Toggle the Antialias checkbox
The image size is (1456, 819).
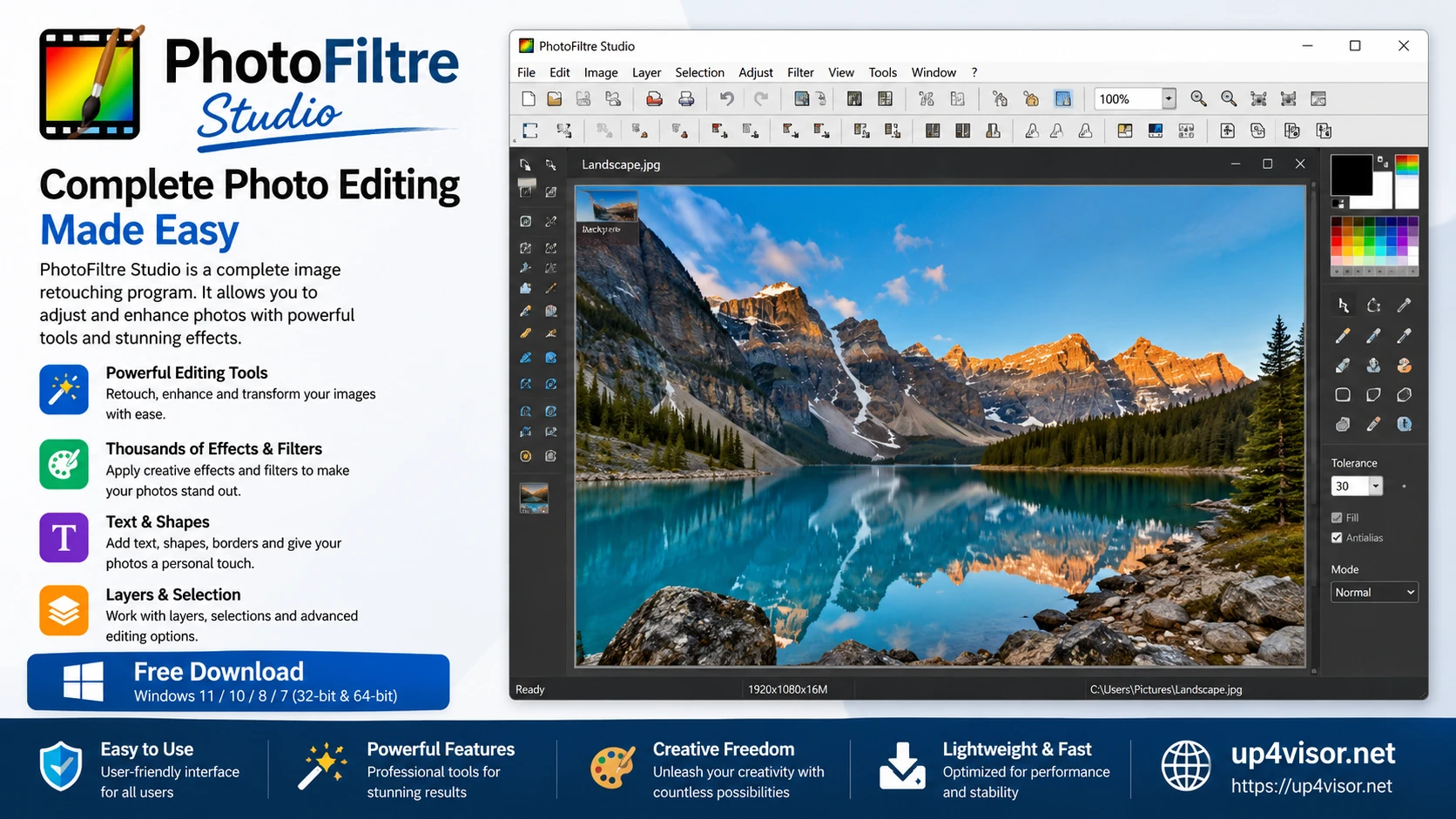1337,538
